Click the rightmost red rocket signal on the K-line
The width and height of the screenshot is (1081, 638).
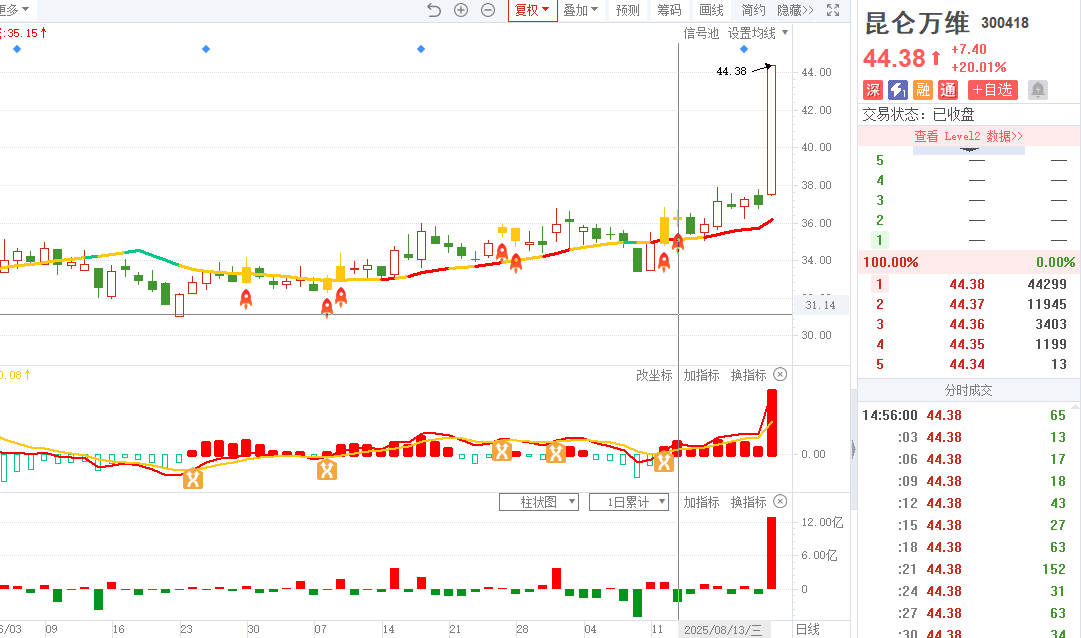coord(678,242)
